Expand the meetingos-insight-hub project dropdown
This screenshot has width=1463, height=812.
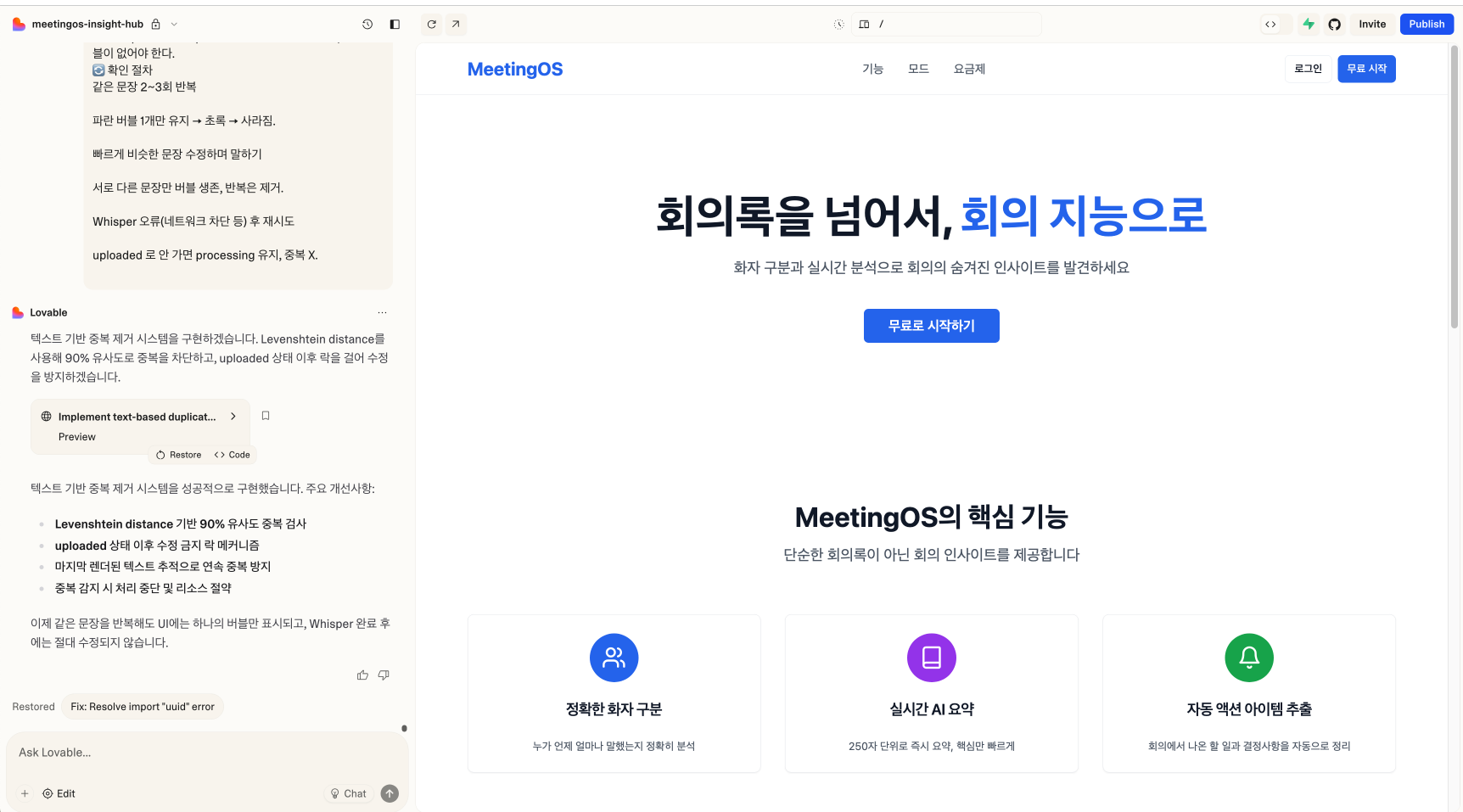click(x=175, y=25)
